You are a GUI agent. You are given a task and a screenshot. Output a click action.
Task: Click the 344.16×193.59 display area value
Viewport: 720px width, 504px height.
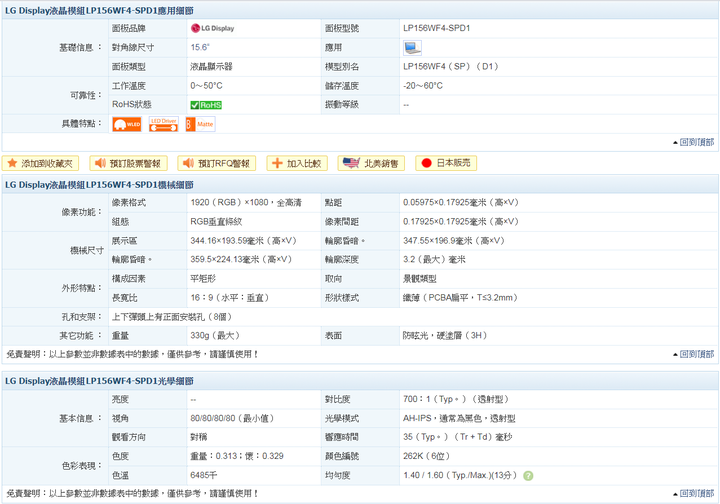click(x=243, y=241)
